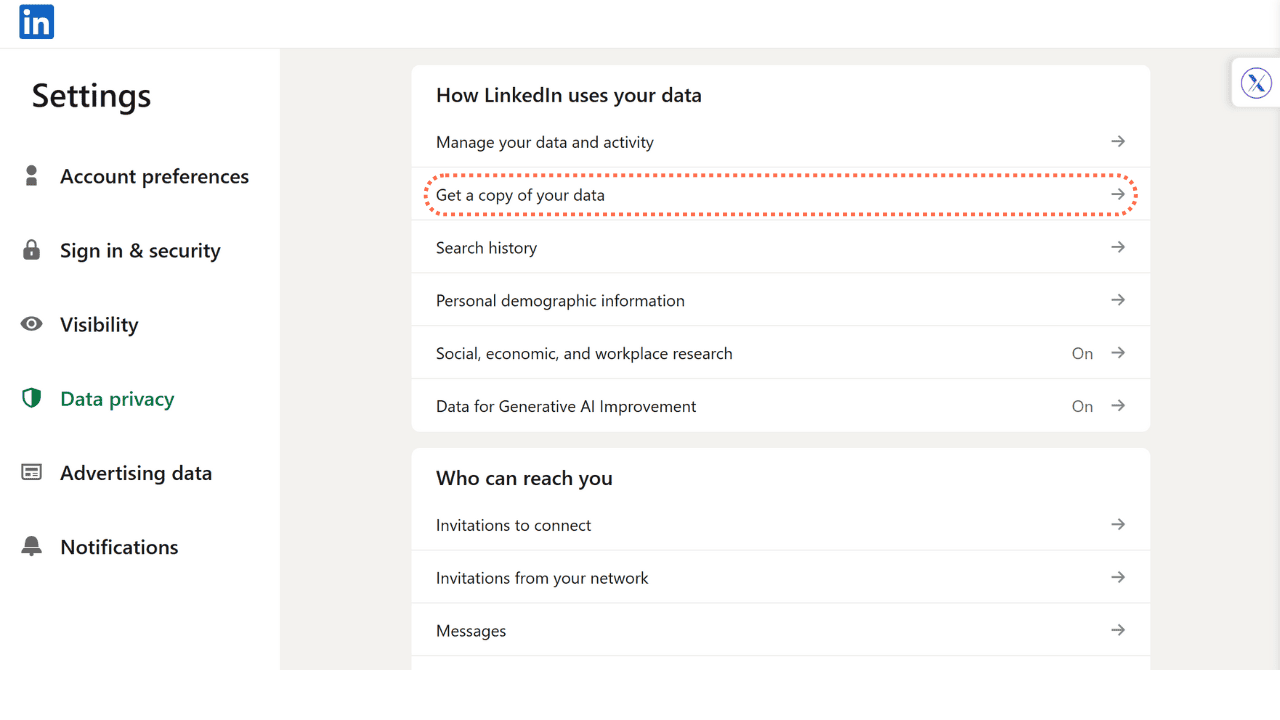
Task: Expand the Messages row chevron
Action: pyautogui.click(x=1117, y=630)
